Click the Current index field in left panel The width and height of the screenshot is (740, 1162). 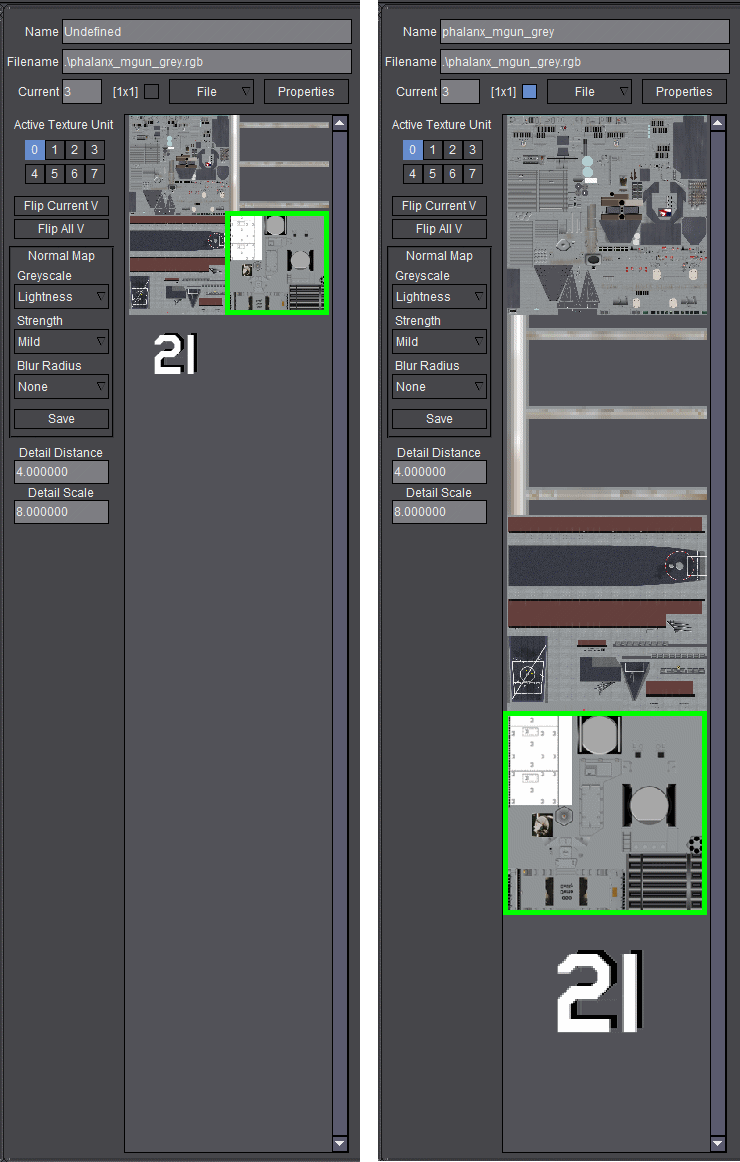[81, 92]
